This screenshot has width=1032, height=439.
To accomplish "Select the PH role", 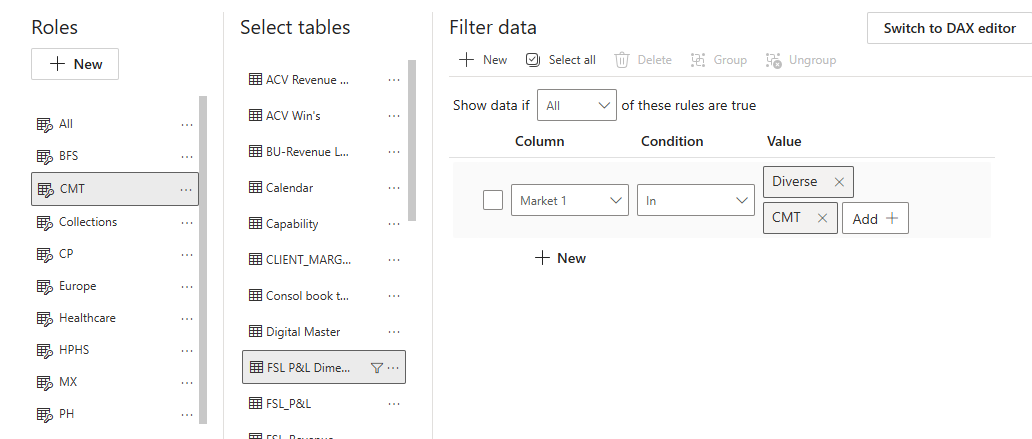I will coord(115,415).
